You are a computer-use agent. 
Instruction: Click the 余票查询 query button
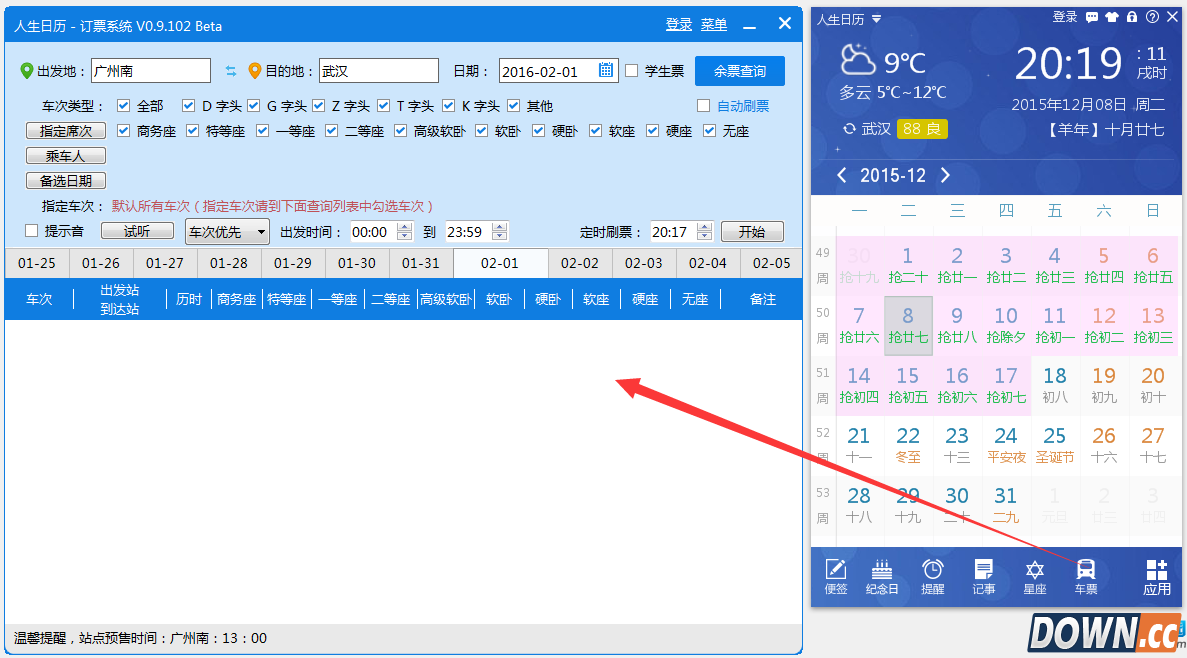coord(740,70)
